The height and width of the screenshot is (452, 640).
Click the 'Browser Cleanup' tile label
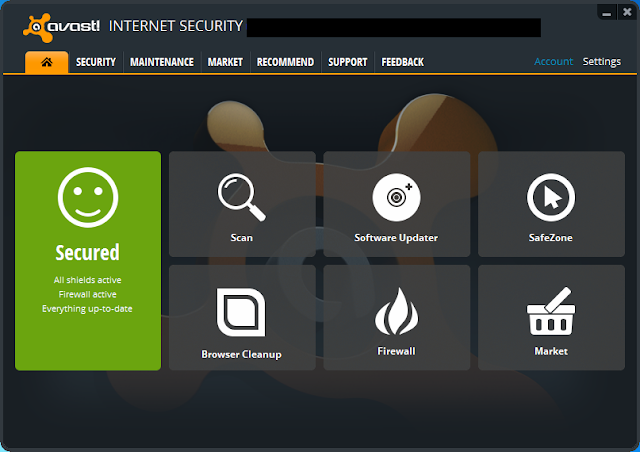pos(241,354)
